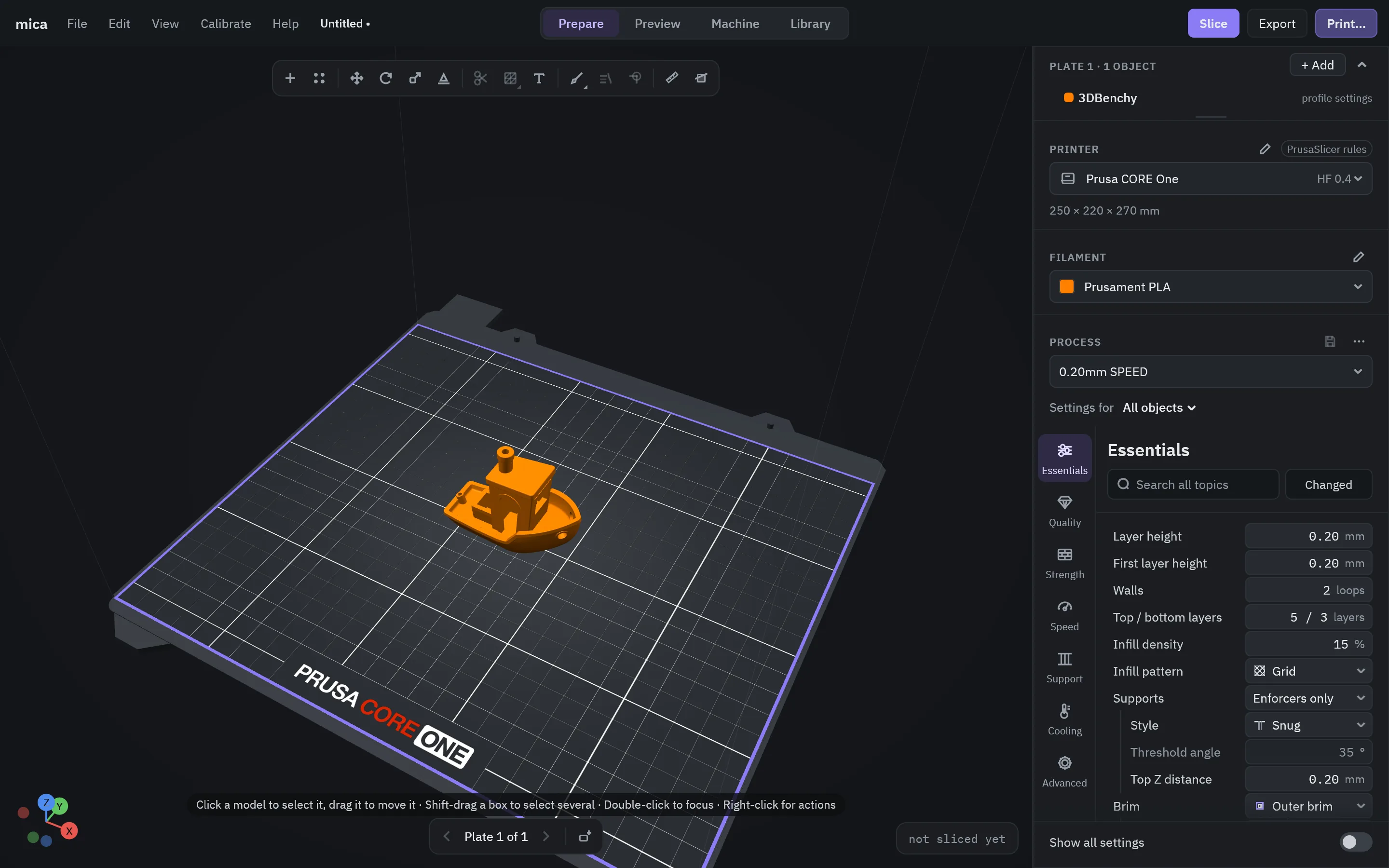
Task: Open the Strength settings category
Action: pos(1064,563)
